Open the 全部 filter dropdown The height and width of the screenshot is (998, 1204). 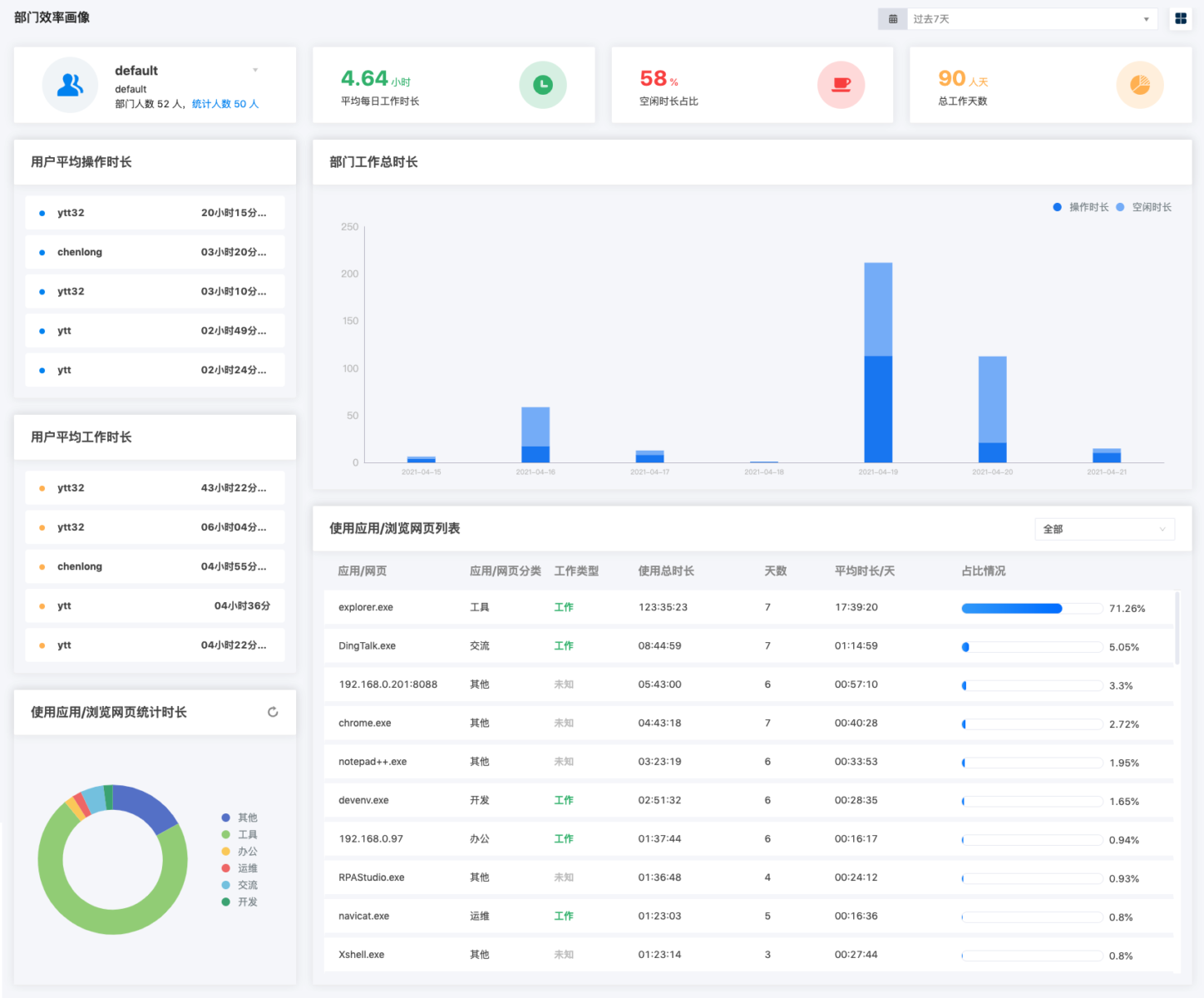click(1104, 529)
